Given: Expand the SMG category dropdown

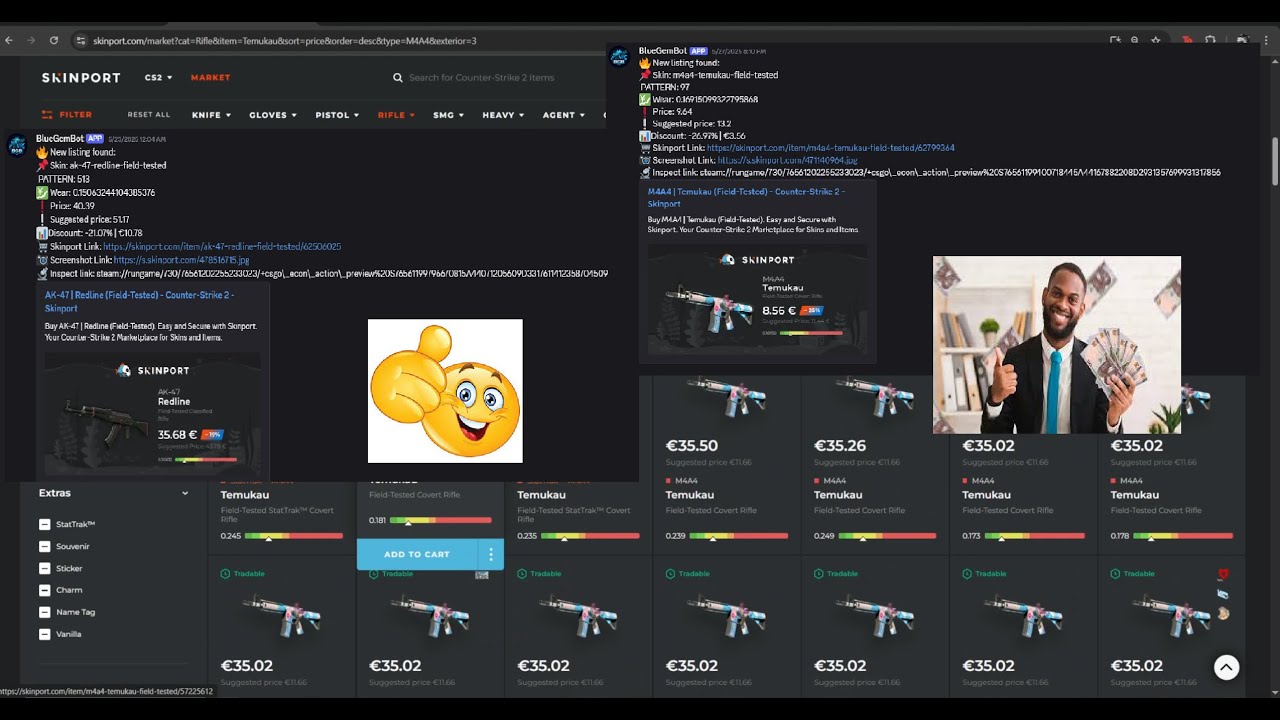Looking at the screenshot, I should point(449,115).
